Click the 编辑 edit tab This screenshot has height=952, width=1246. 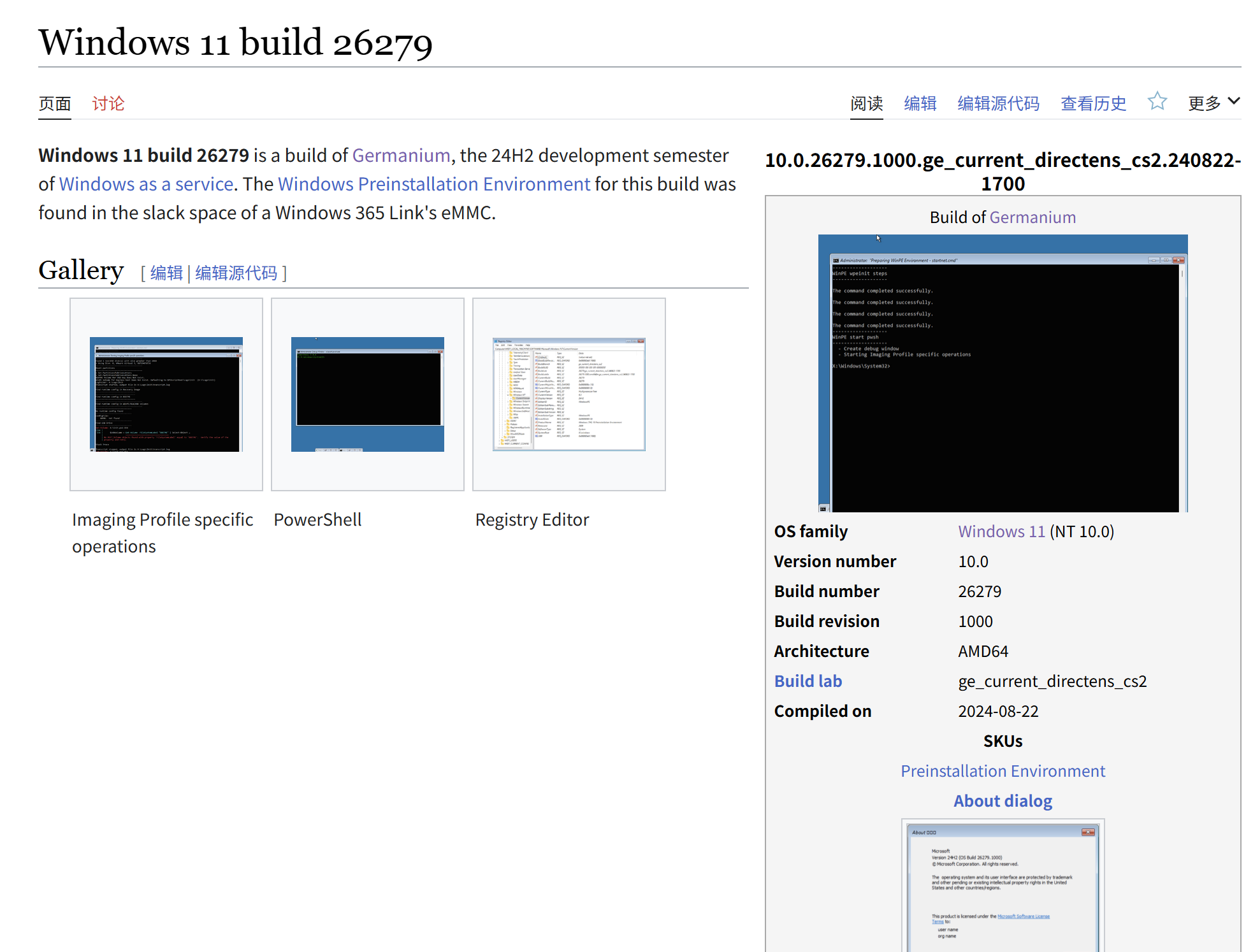[x=920, y=103]
